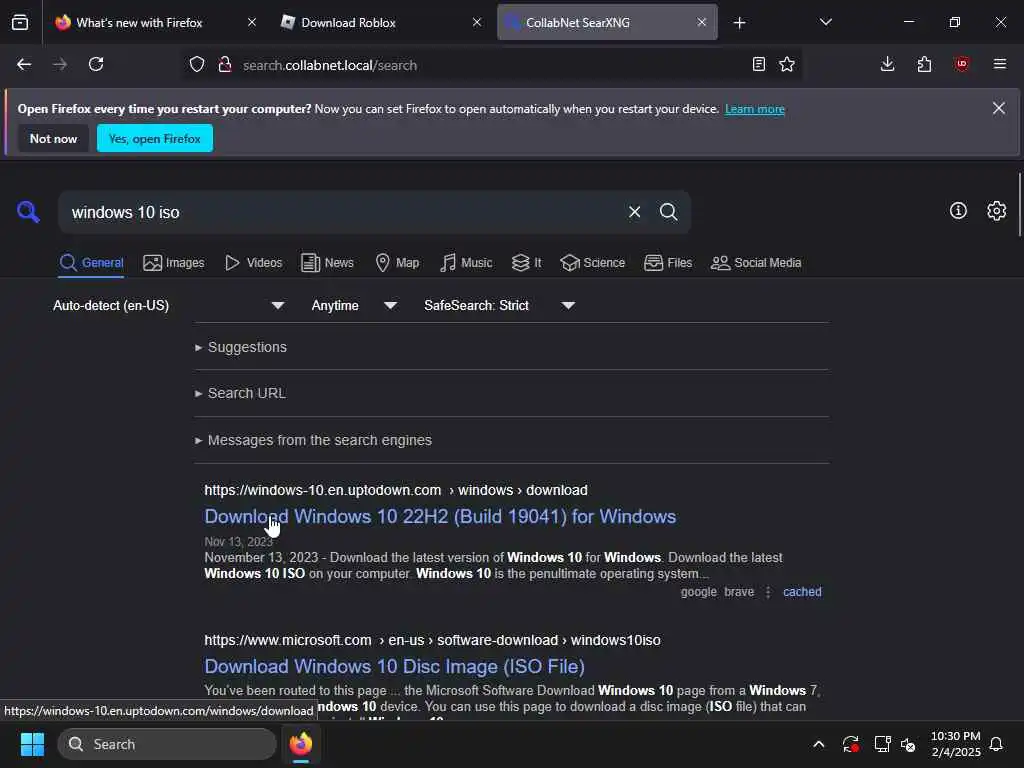This screenshot has height=768, width=1024.
Task: Click the address bar URL field
Action: 491,65
